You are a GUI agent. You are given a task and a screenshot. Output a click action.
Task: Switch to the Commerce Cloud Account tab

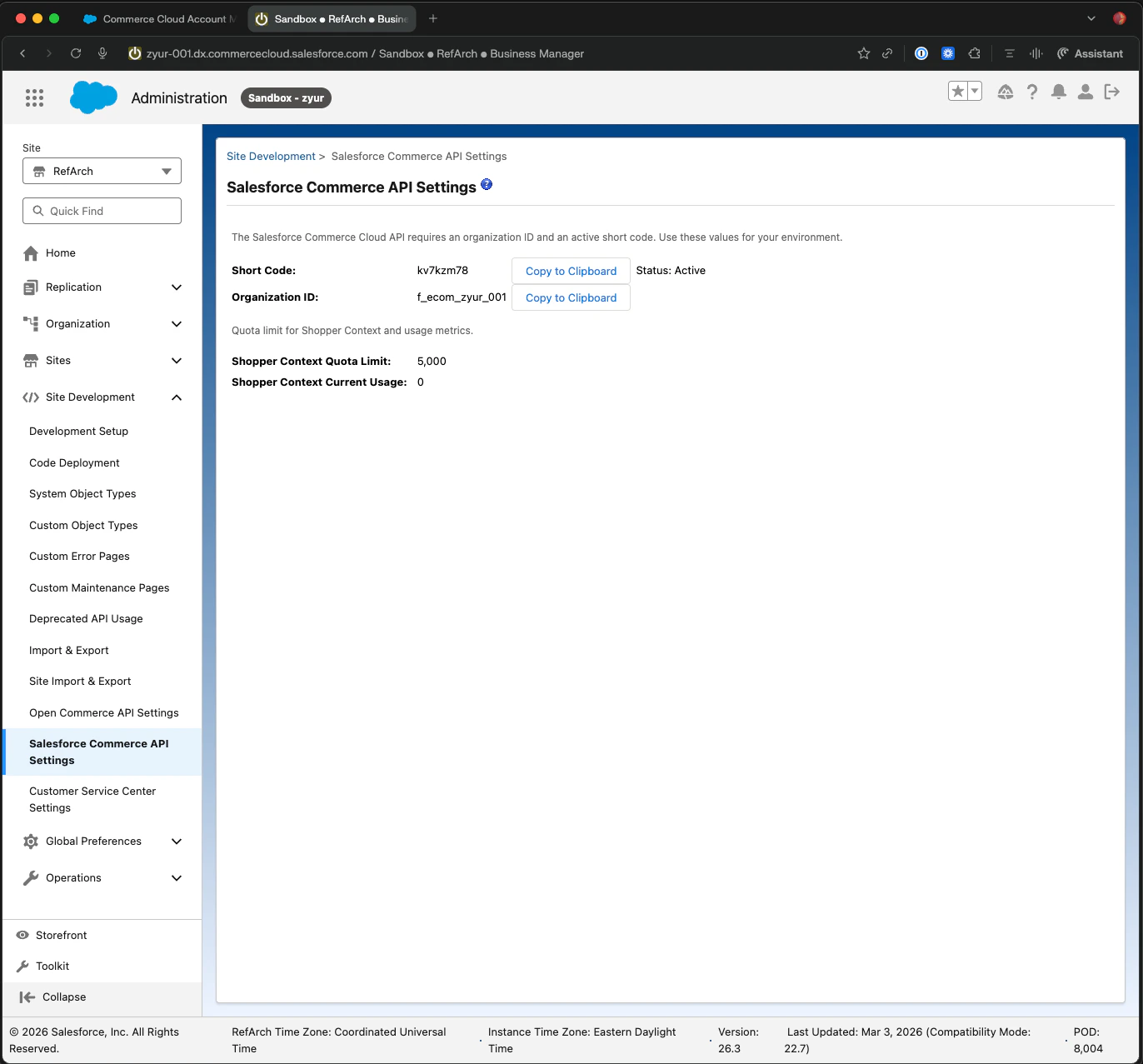tap(159, 18)
